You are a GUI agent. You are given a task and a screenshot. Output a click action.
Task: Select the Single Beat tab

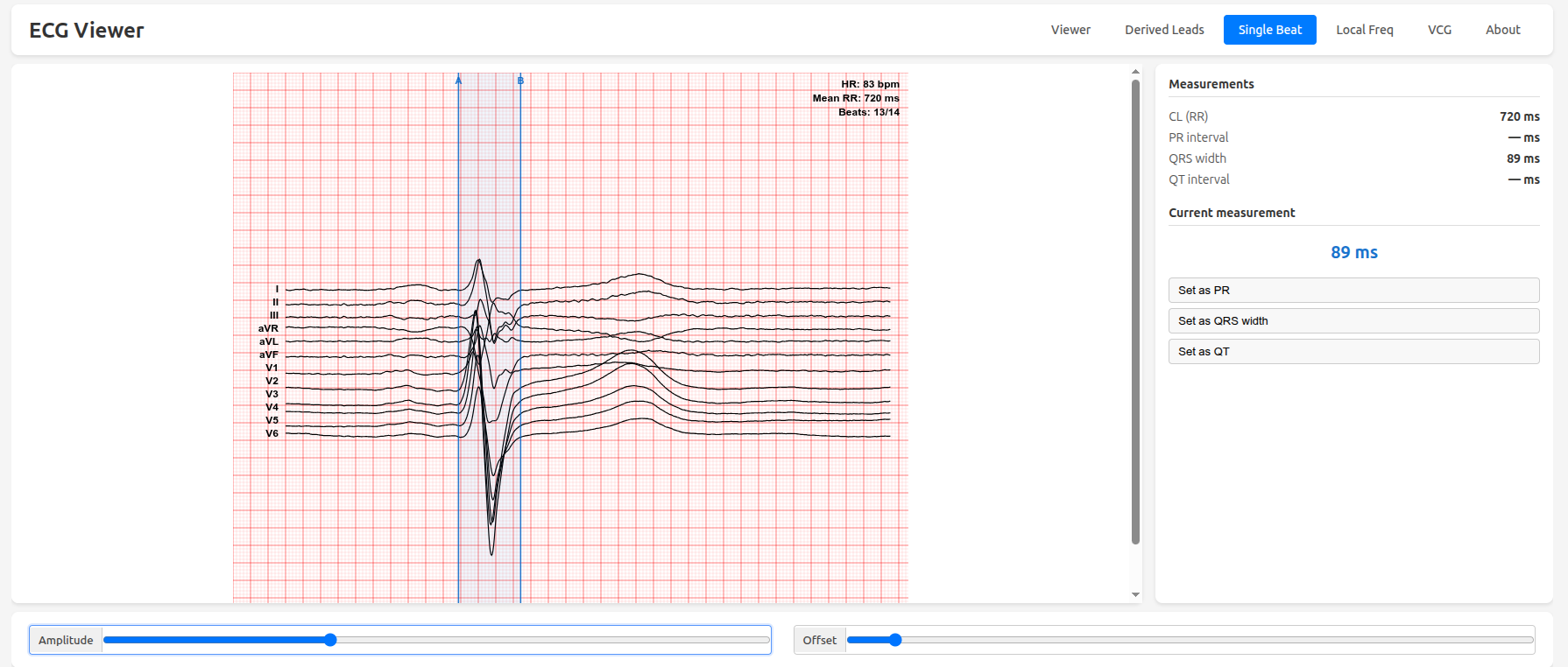coord(1269,30)
